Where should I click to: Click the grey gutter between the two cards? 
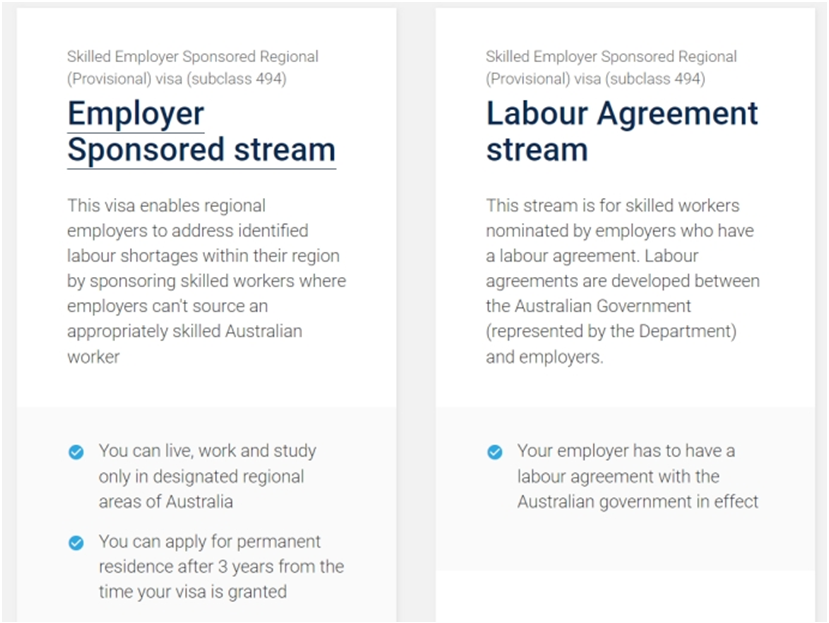[x=416, y=300]
